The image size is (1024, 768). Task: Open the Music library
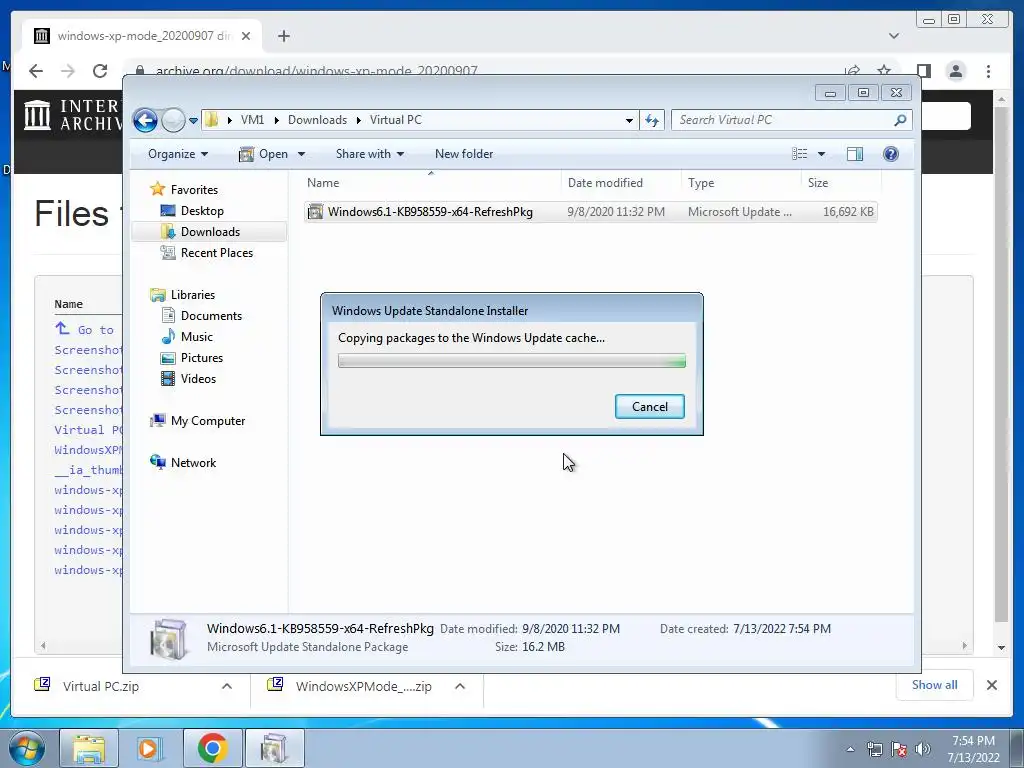pos(197,336)
